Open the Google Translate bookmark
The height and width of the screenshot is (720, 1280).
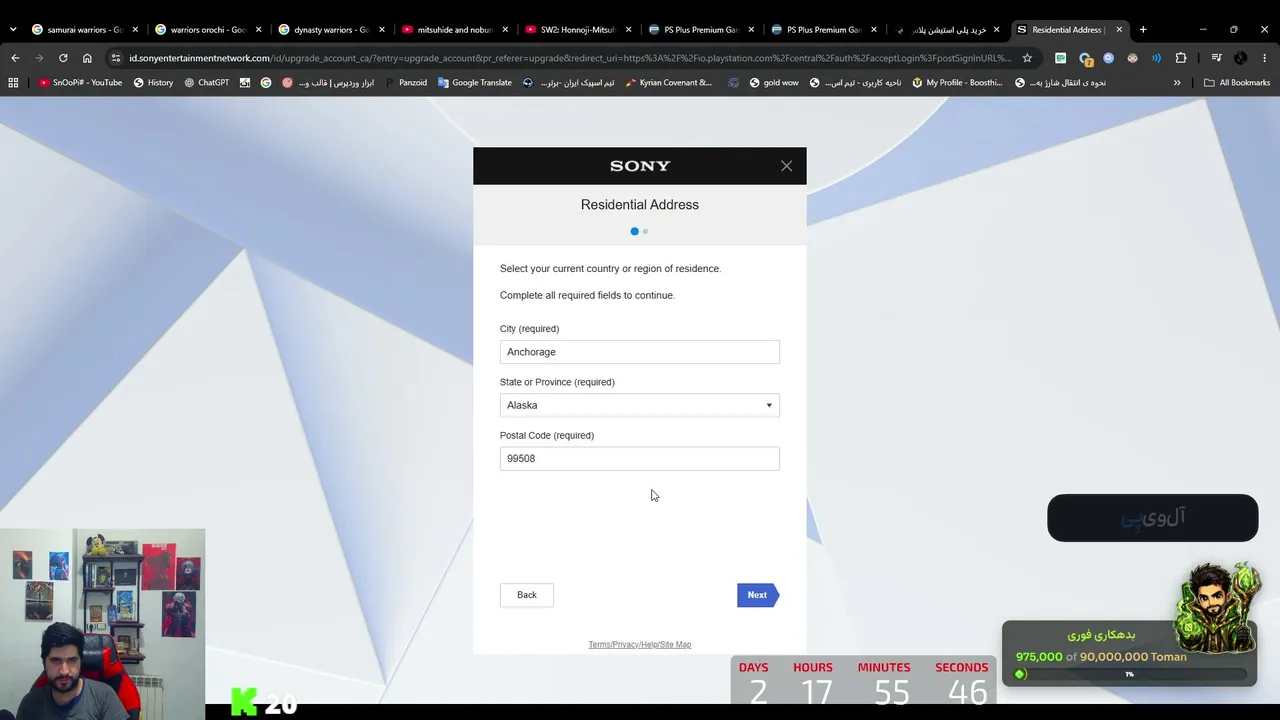[x=475, y=83]
